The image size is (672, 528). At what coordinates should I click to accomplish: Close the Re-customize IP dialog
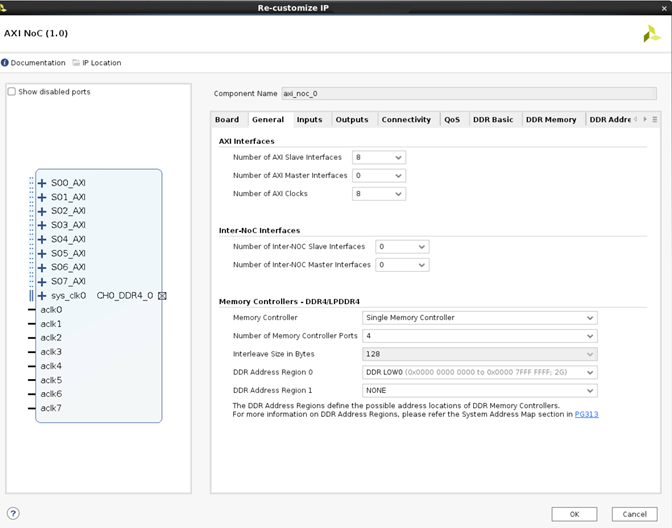pyautogui.click(x=664, y=8)
